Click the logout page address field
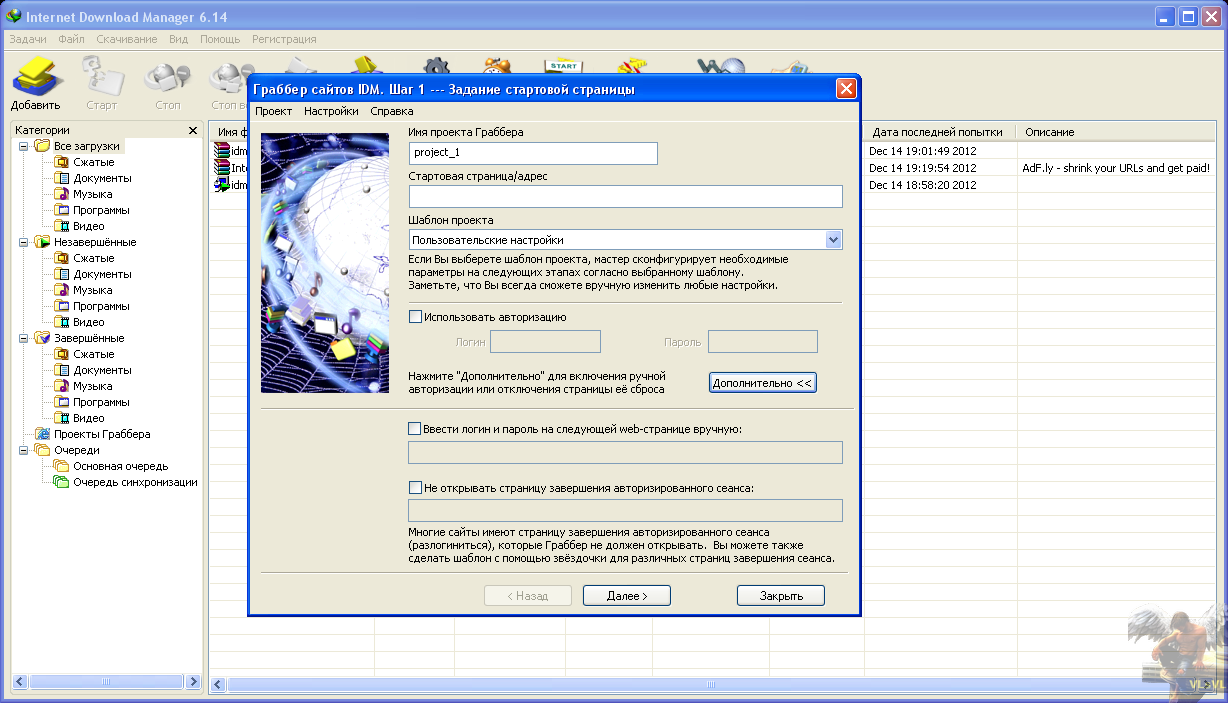 click(x=626, y=511)
